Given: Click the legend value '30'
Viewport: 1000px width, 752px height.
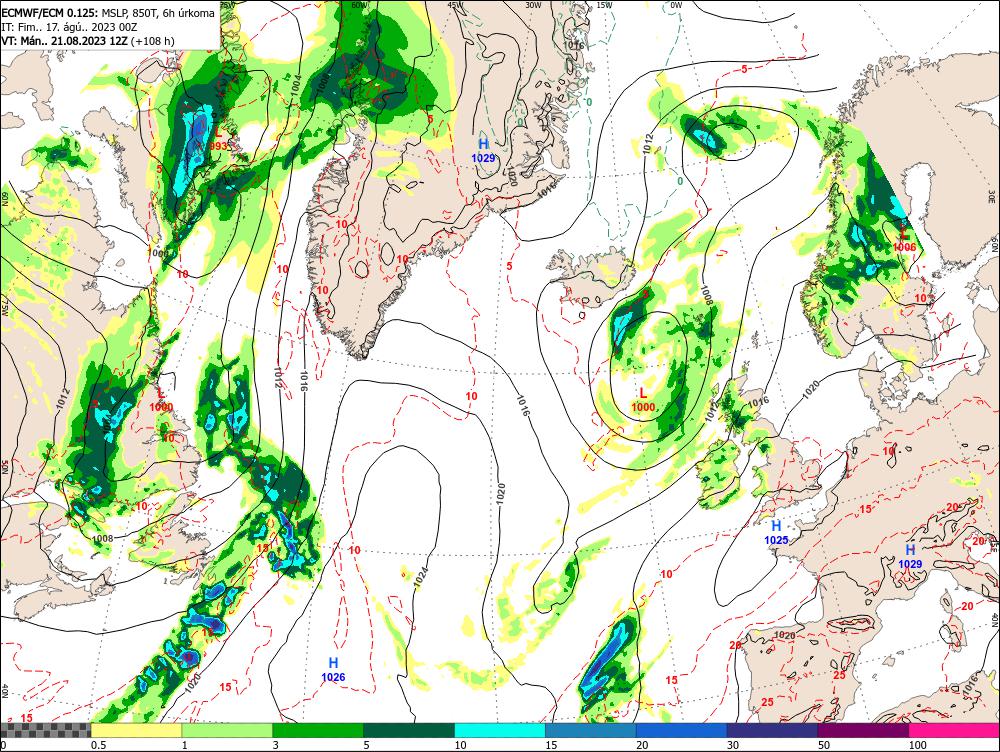Looking at the screenshot, I should point(733,745).
